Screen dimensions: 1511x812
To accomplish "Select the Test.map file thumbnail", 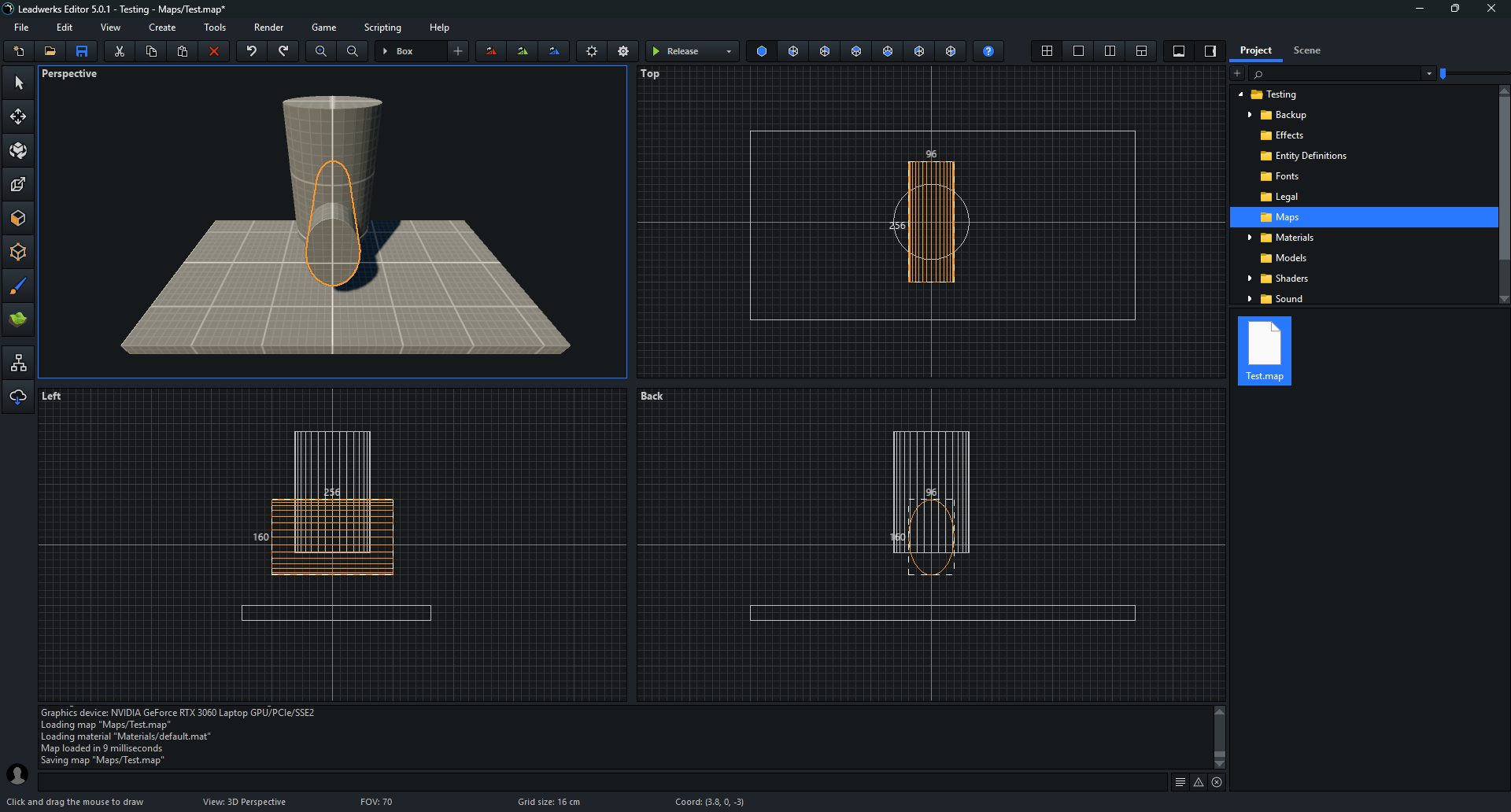I will 1265,351.
